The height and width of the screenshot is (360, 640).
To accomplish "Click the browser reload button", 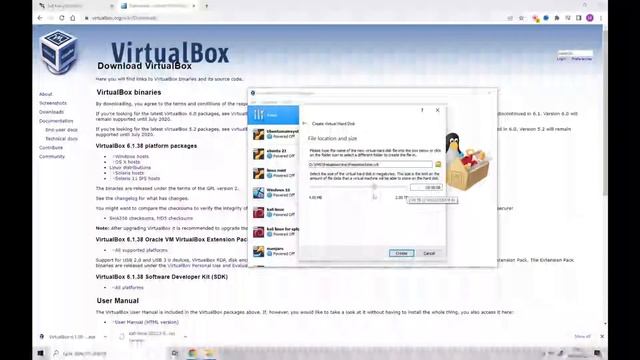I will point(62,18).
